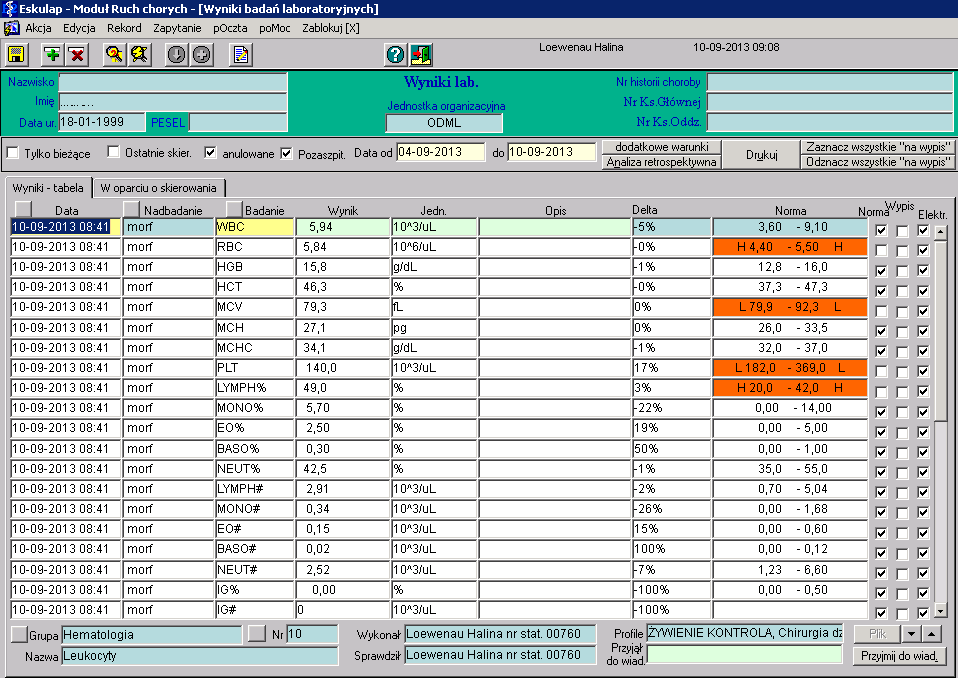The image size is (958, 678).
Task: Click the magnifier with question mark query icon
Action: click(114, 55)
